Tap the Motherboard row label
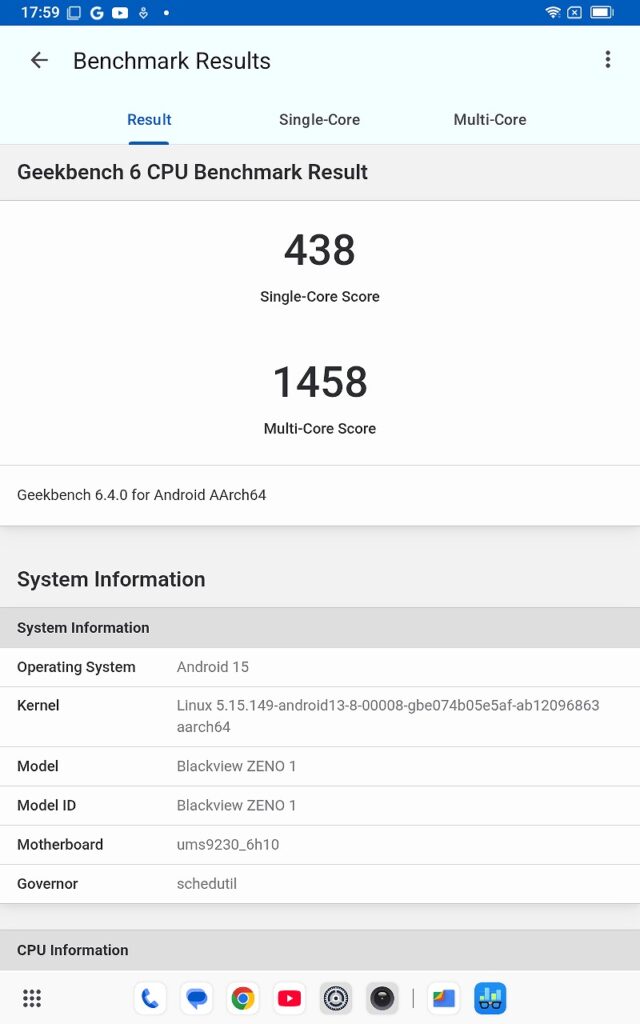The height and width of the screenshot is (1024, 640). 60,844
